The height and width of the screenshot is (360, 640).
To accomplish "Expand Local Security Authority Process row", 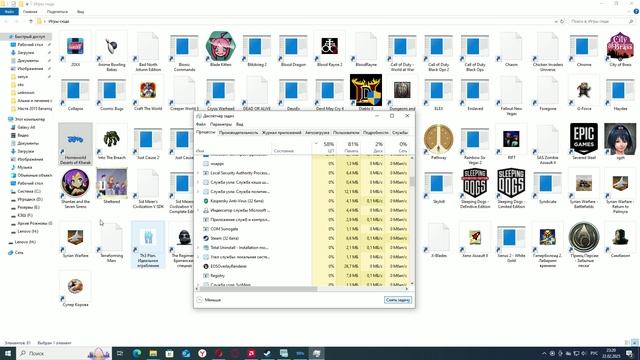I will click(198, 173).
